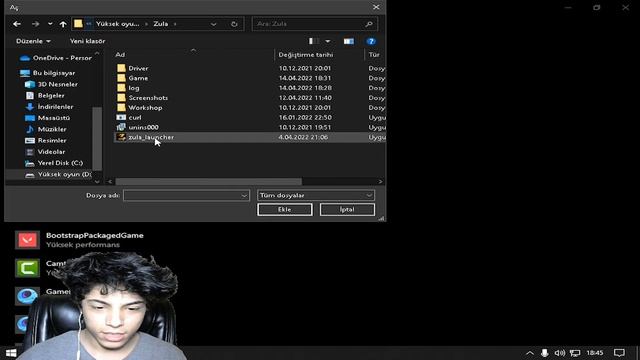
Task: Toggle the preview pane icon
Action: (349, 41)
